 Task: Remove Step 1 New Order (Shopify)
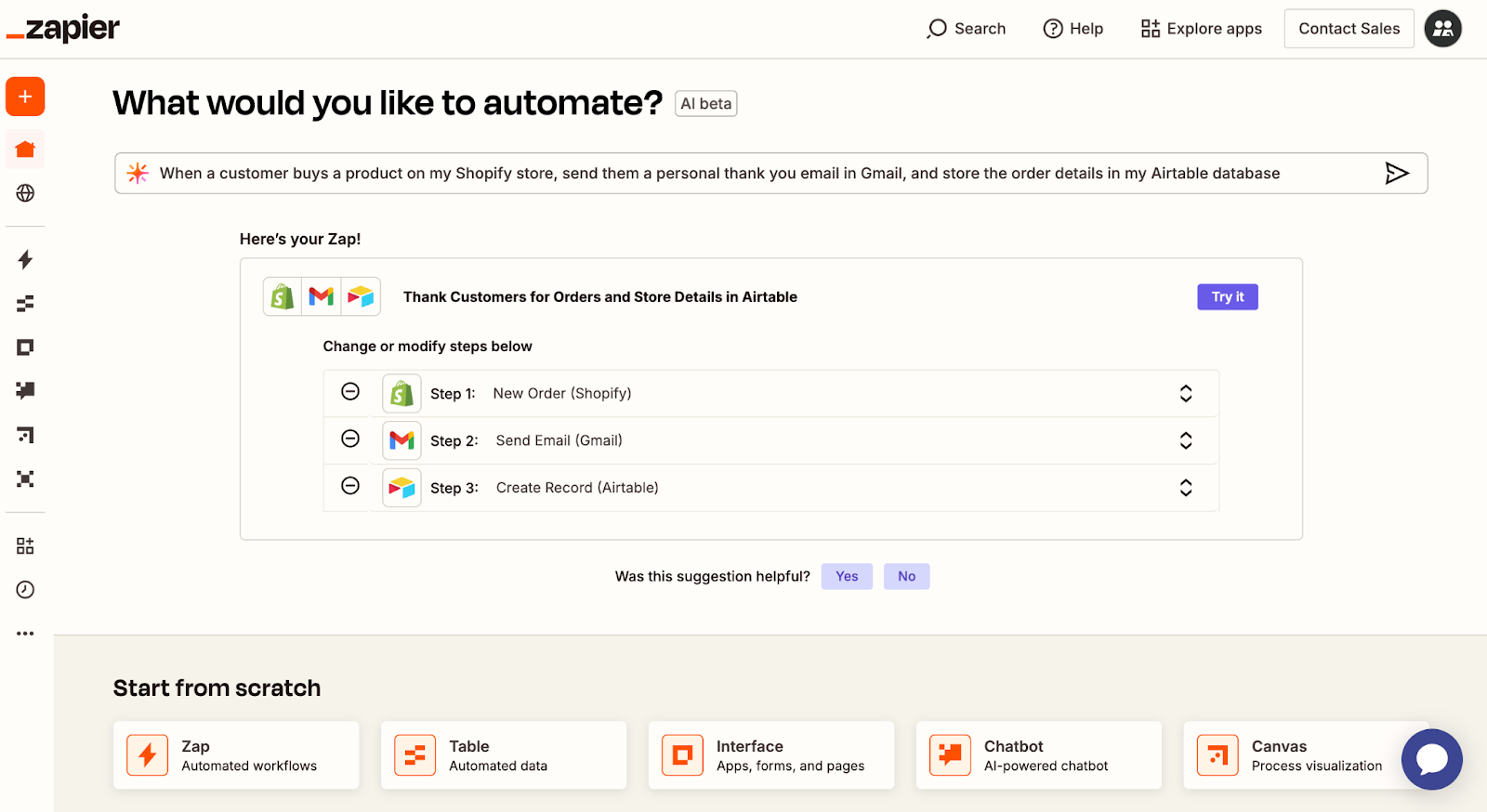click(x=350, y=392)
